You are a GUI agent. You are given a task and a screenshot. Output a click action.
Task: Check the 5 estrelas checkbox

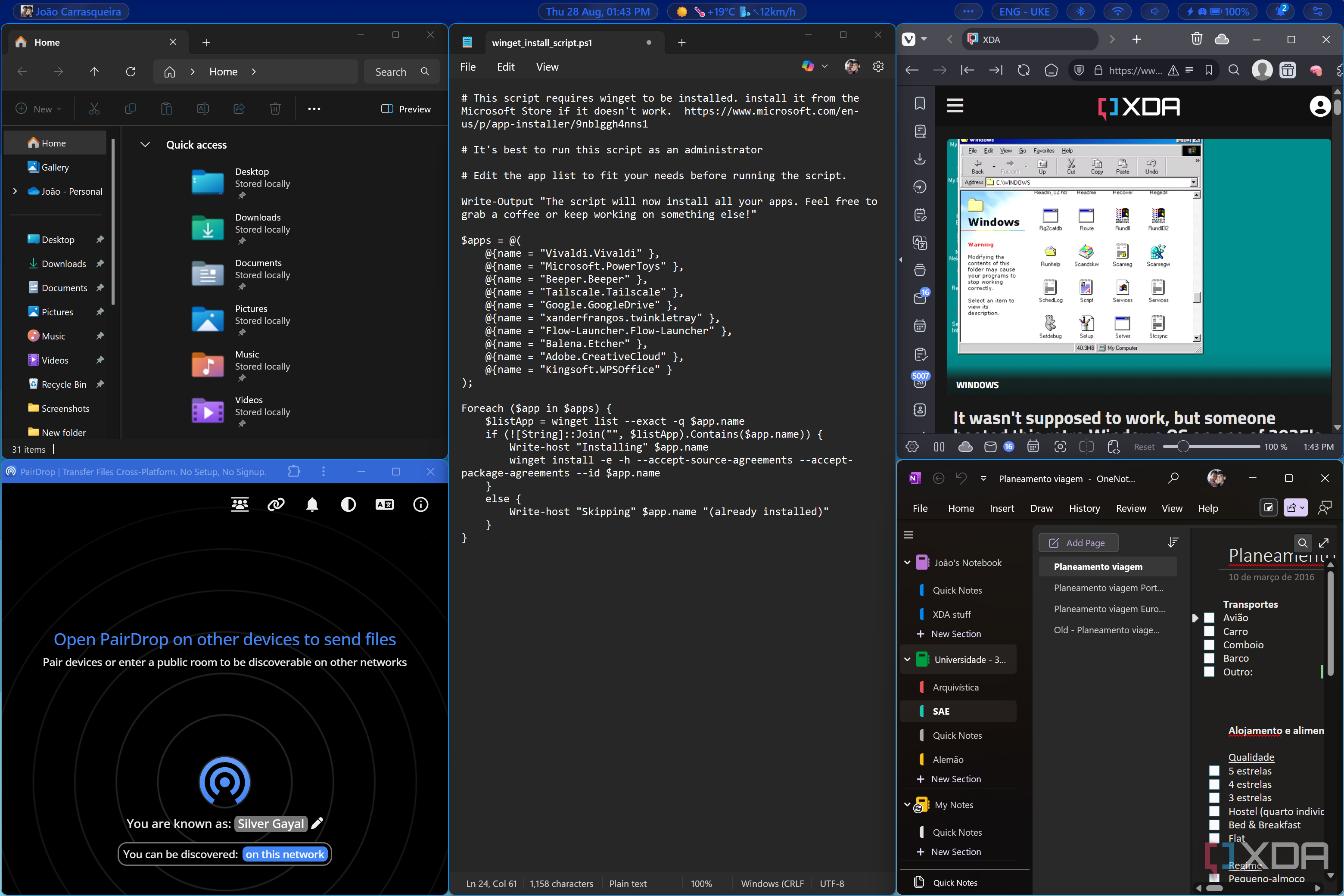click(1214, 771)
